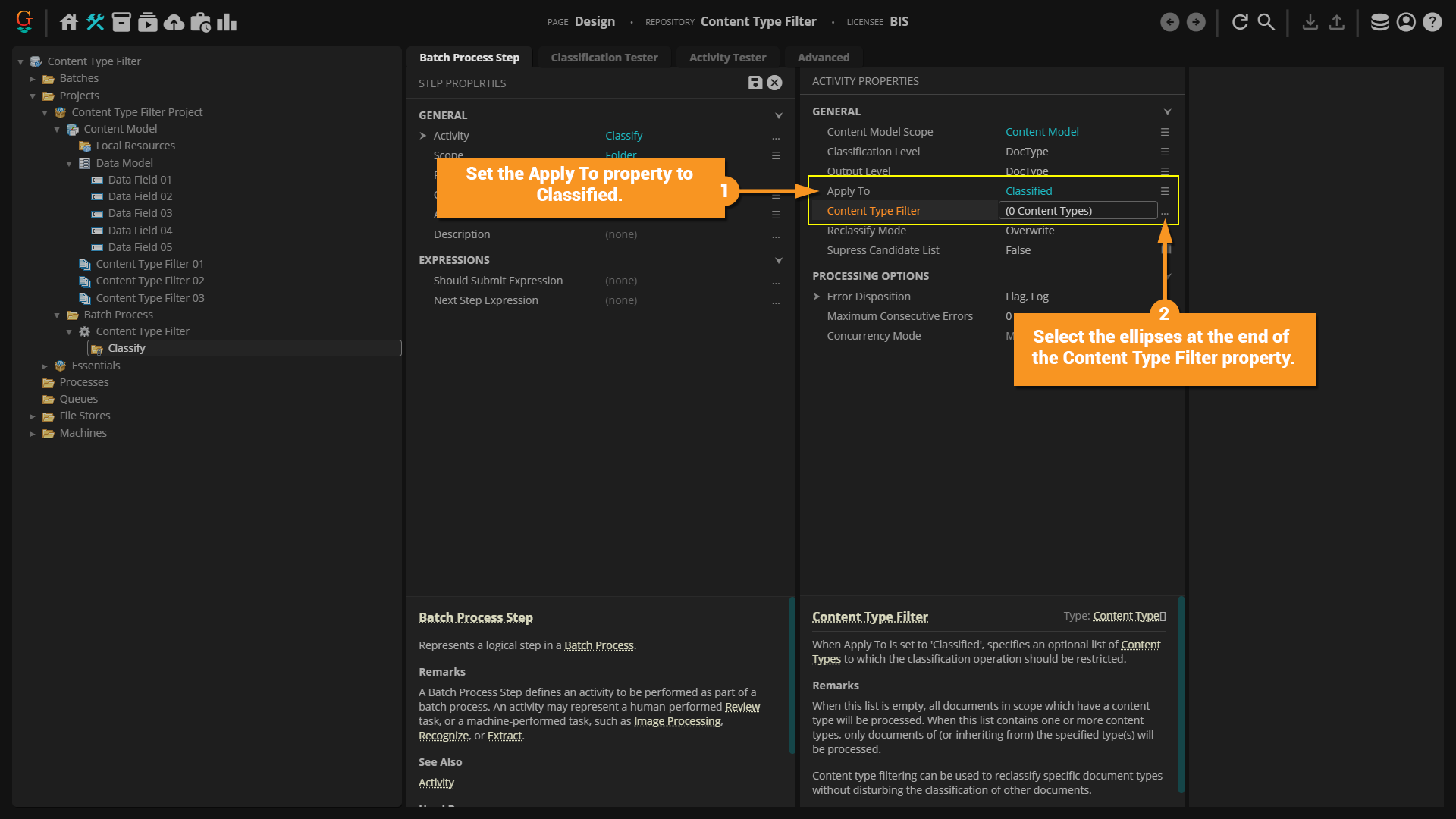Expand the Activity property row
The width and height of the screenshot is (1456, 819).
pyautogui.click(x=423, y=136)
